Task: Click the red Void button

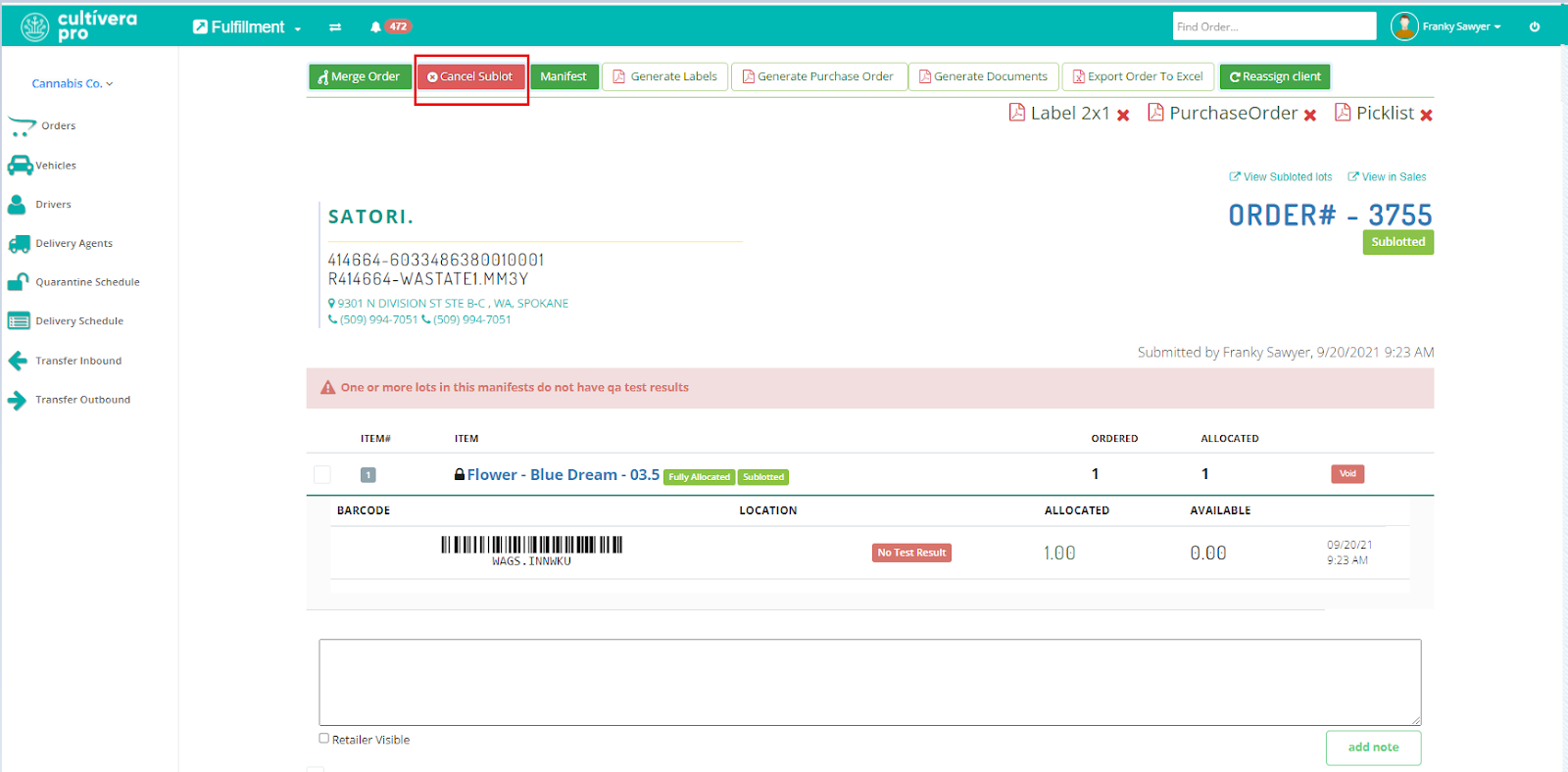Action: pyautogui.click(x=1347, y=474)
